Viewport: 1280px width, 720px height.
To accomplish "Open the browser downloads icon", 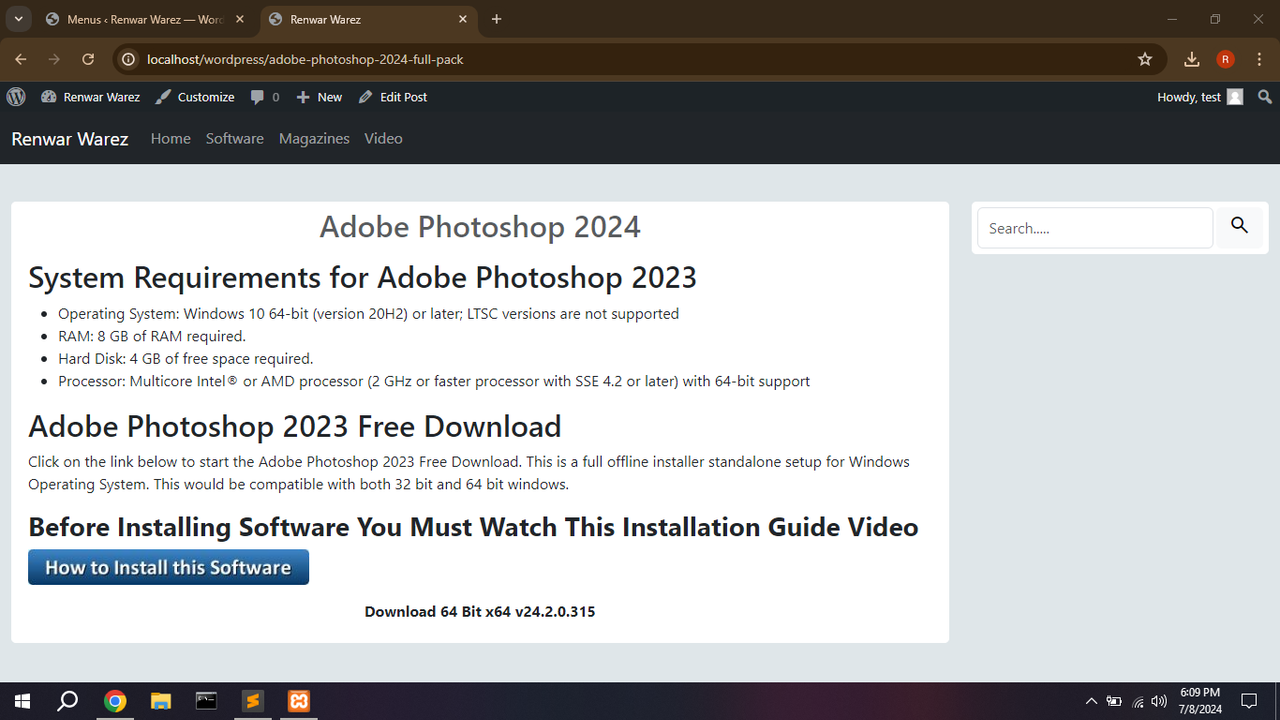I will 1192,59.
